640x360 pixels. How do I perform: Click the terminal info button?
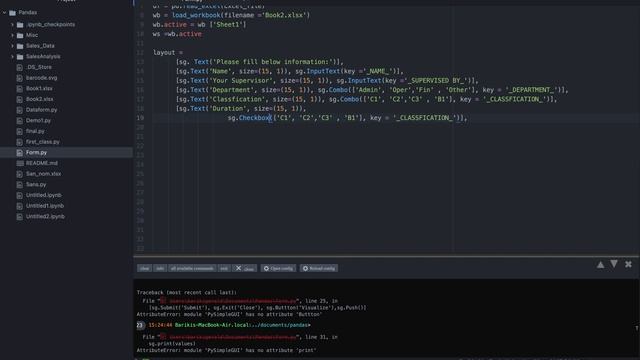[160, 268]
